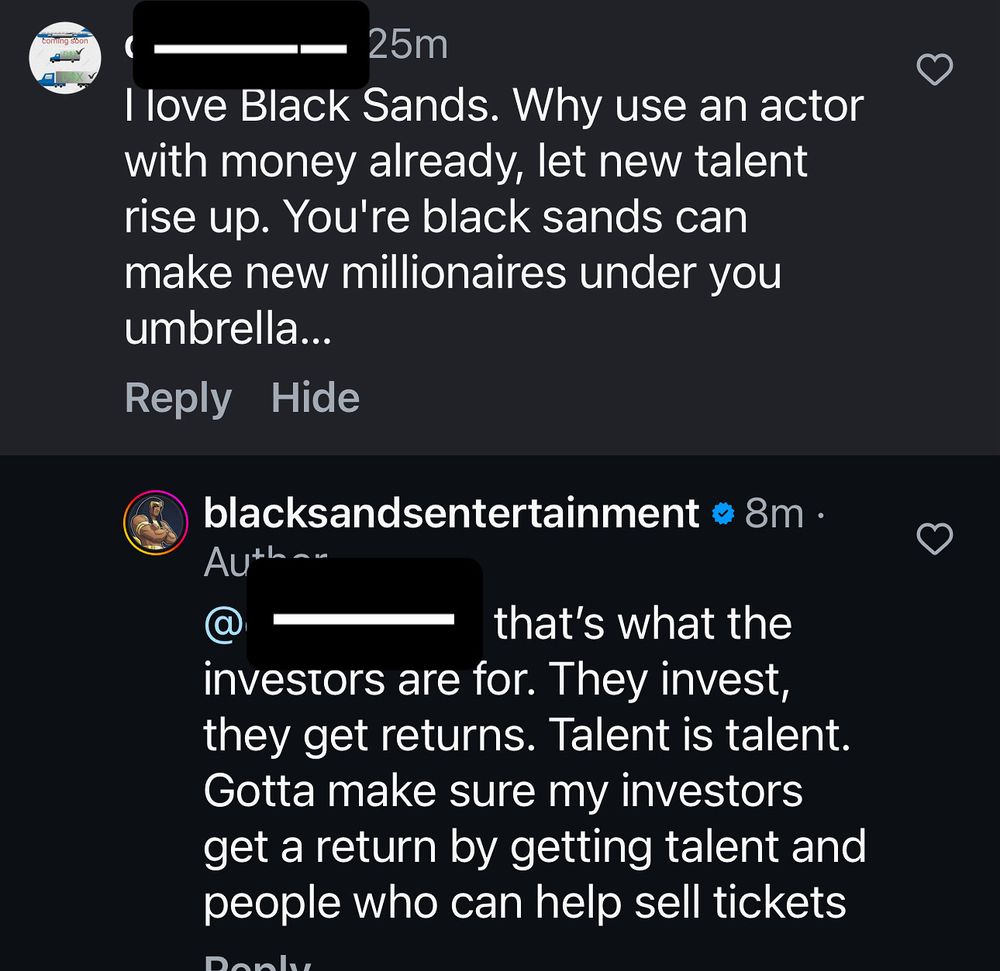Tap the heart on blacksandsentertainment's reply
The image size is (1000, 971).
(935, 540)
